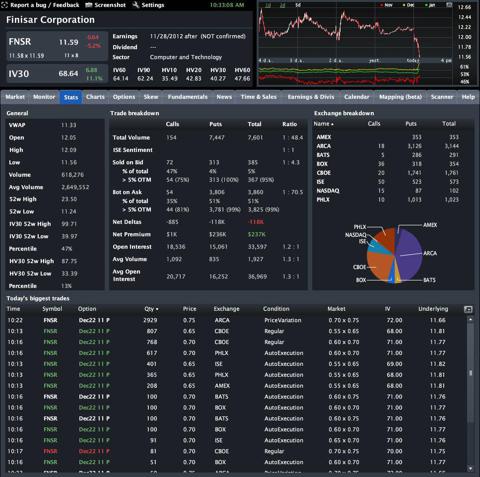
Task: Toggle the Dec series in chart legend
Action: [x=408, y=5]
